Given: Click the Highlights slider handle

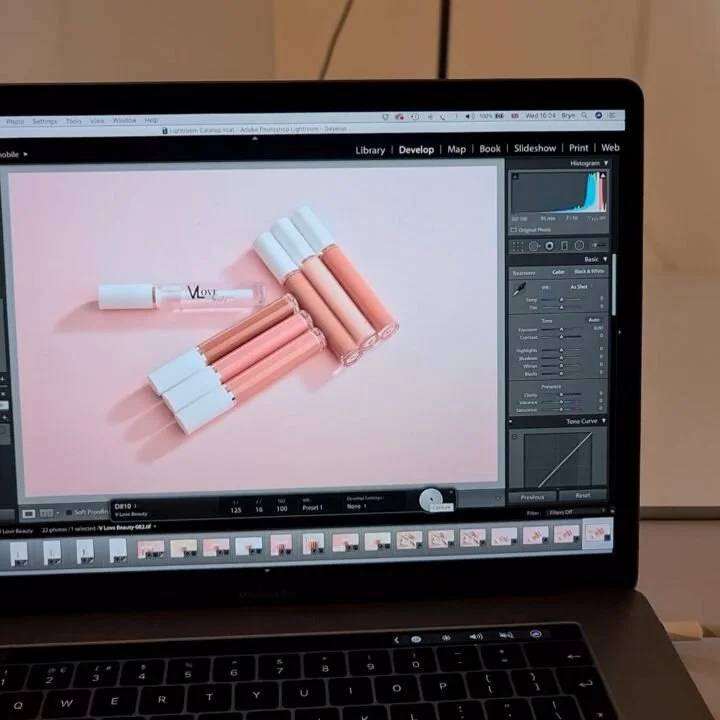Looking at the screenshot, I should [561, 350].
